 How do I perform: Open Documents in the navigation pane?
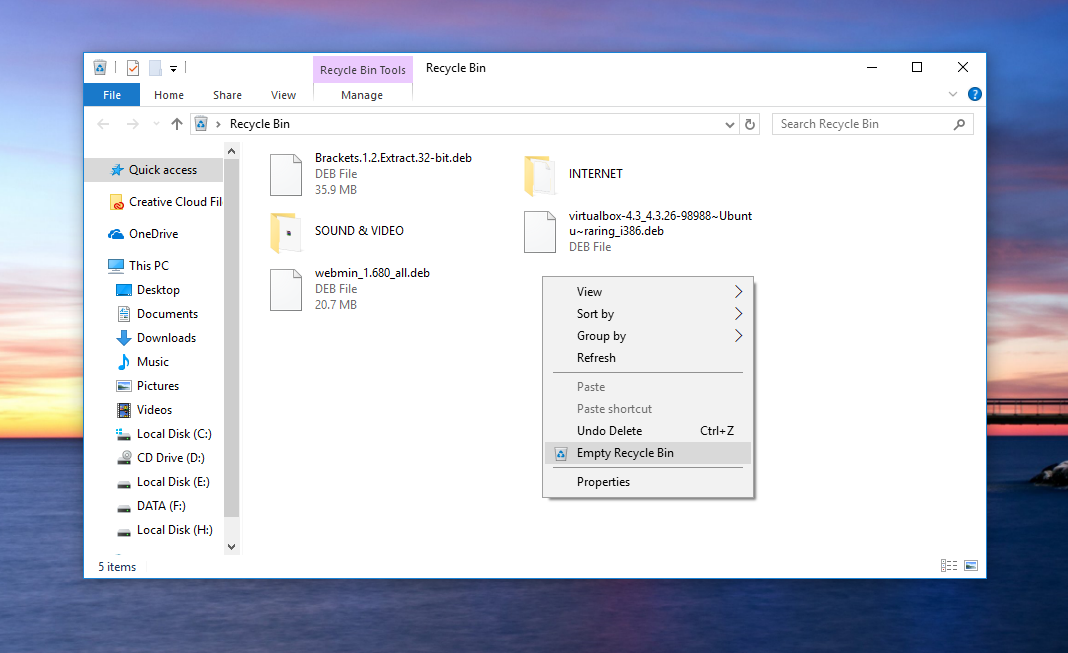155,313
